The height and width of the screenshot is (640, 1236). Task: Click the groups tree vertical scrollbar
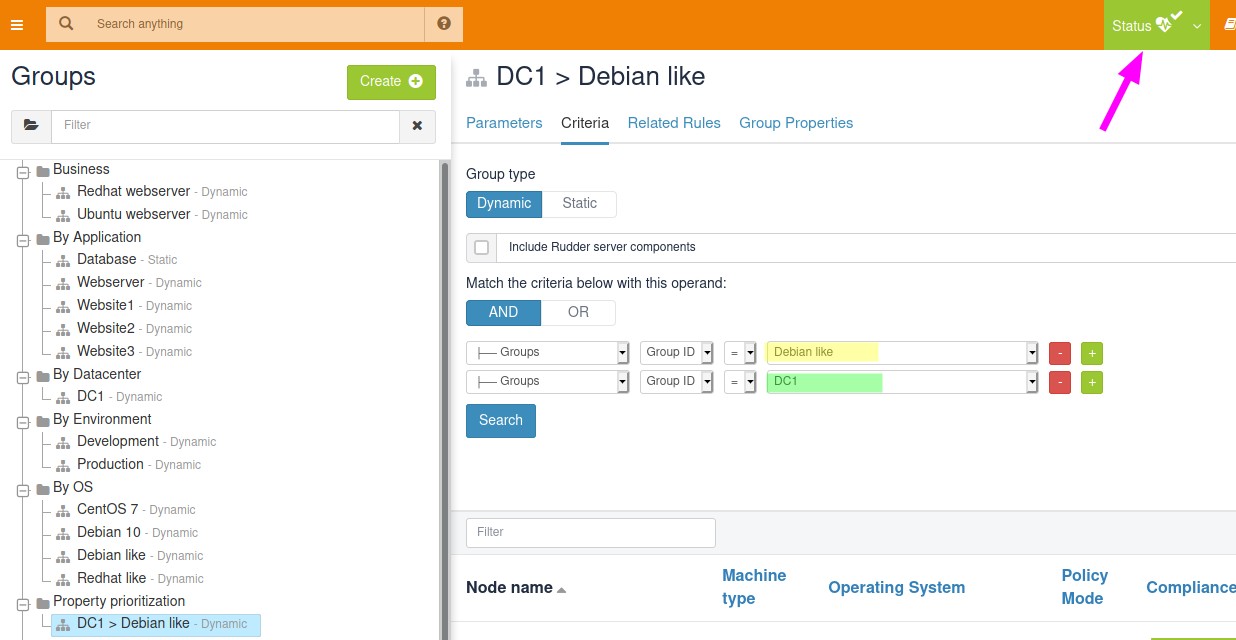click(x=445, y=400)
